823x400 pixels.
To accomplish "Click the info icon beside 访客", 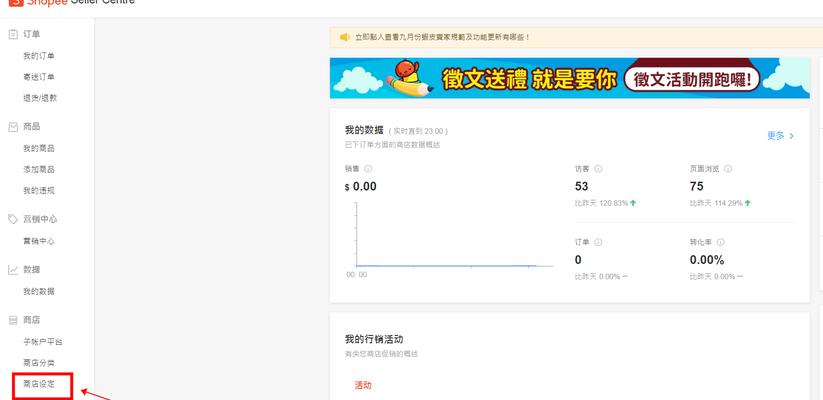I will 598,169.
